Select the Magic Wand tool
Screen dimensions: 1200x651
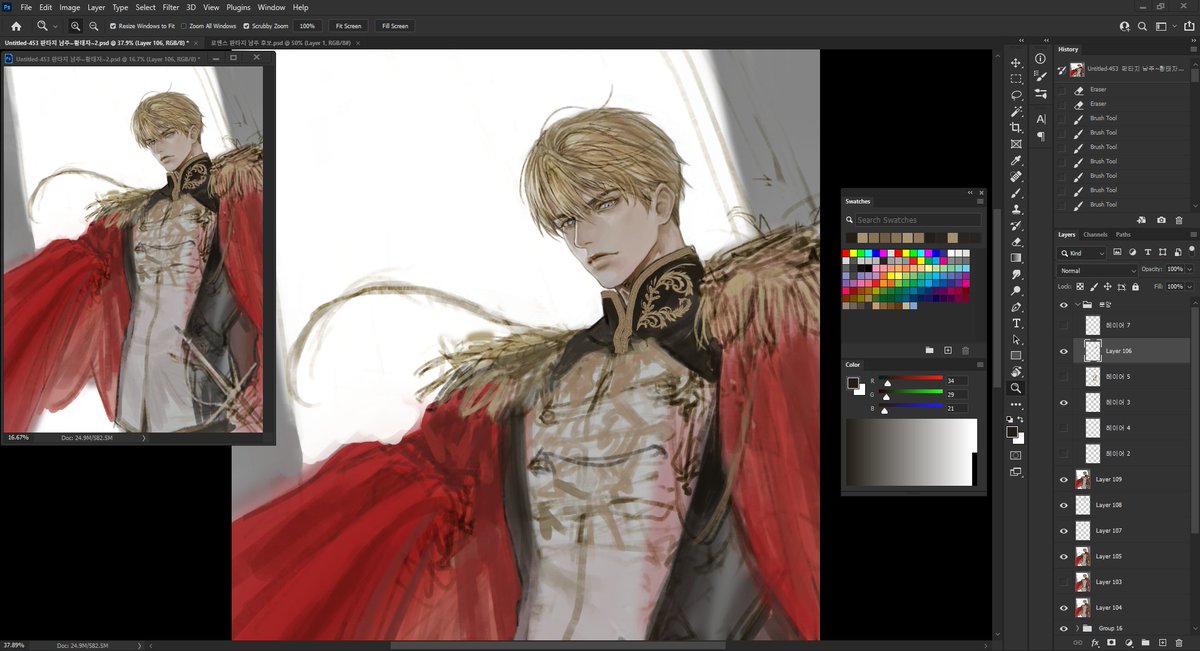click(x=1016, y=111)
